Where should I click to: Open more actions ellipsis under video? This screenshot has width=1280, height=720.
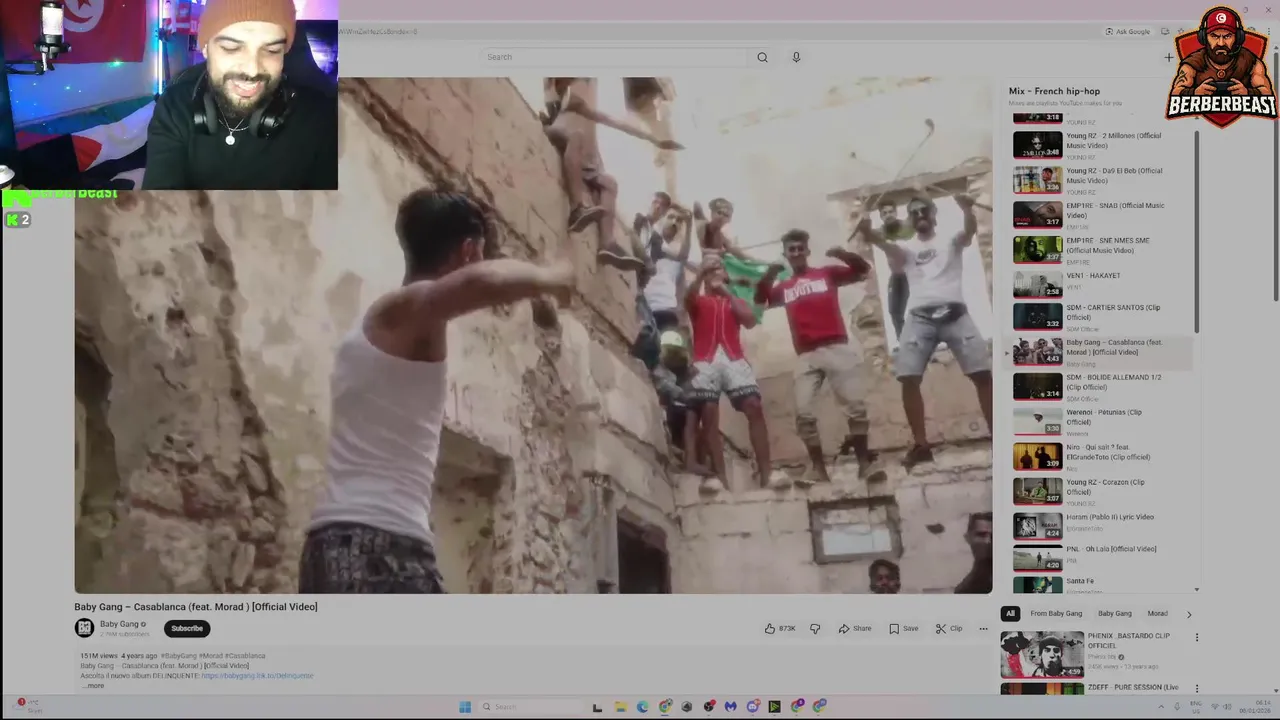[983, 628]
